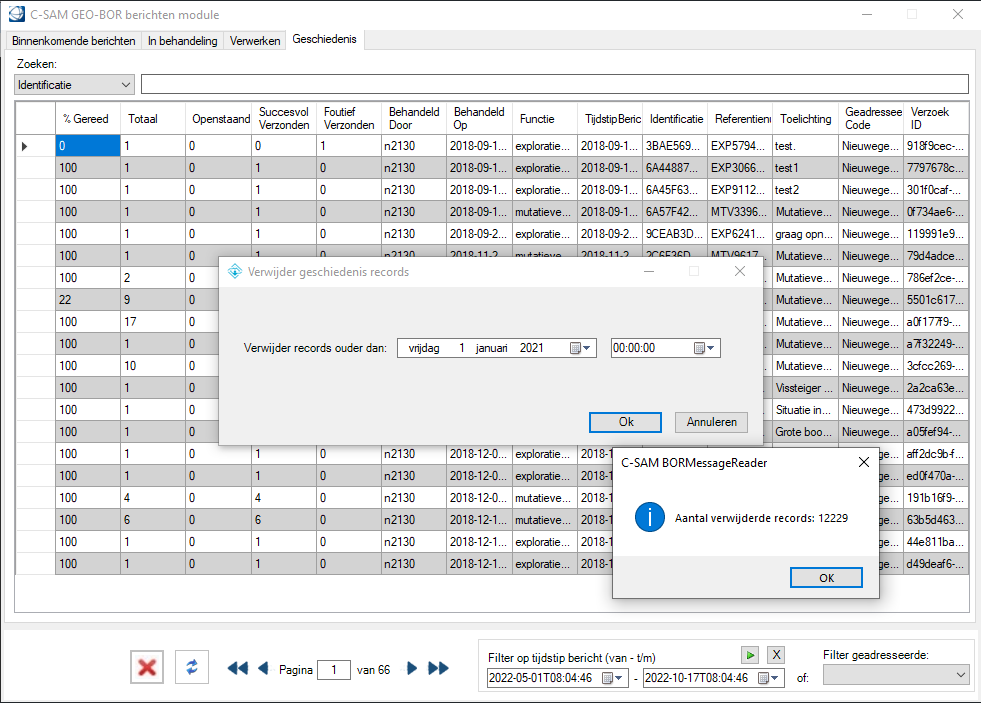Click the blue refresh arrows button

(191, 667)
